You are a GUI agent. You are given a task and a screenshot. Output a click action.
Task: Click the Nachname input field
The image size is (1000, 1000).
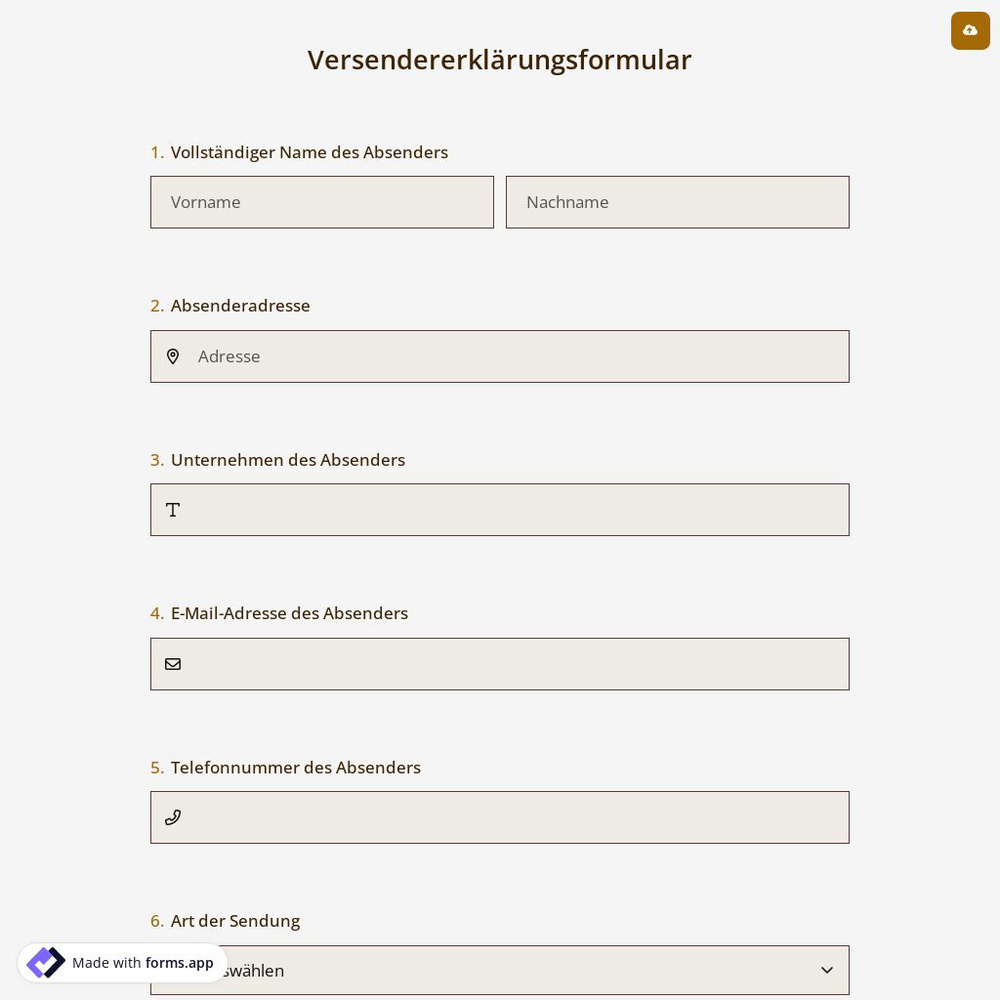coord(678,202)
